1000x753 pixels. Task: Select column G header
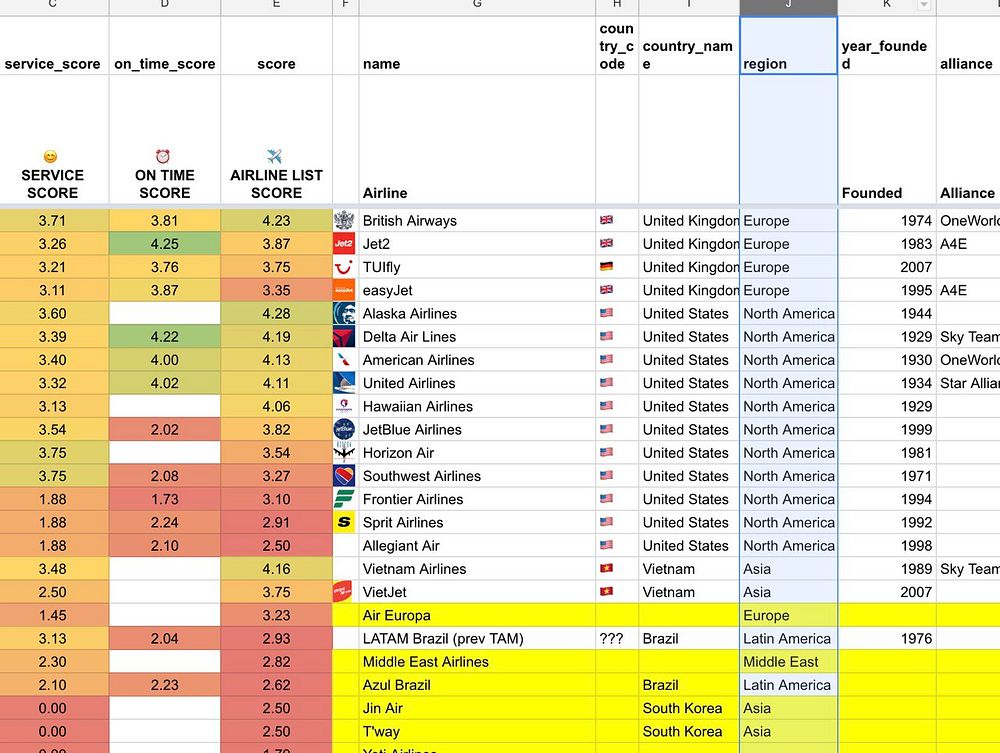click(x=477, y=7)
